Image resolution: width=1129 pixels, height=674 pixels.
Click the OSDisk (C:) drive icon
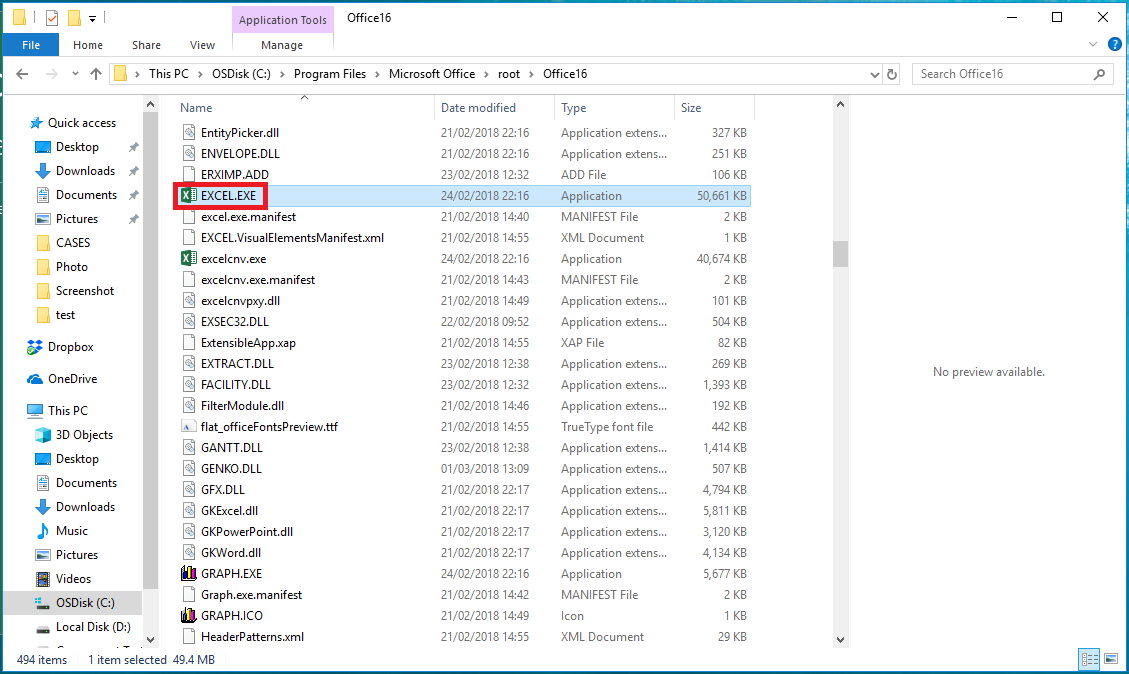(43, 603)
